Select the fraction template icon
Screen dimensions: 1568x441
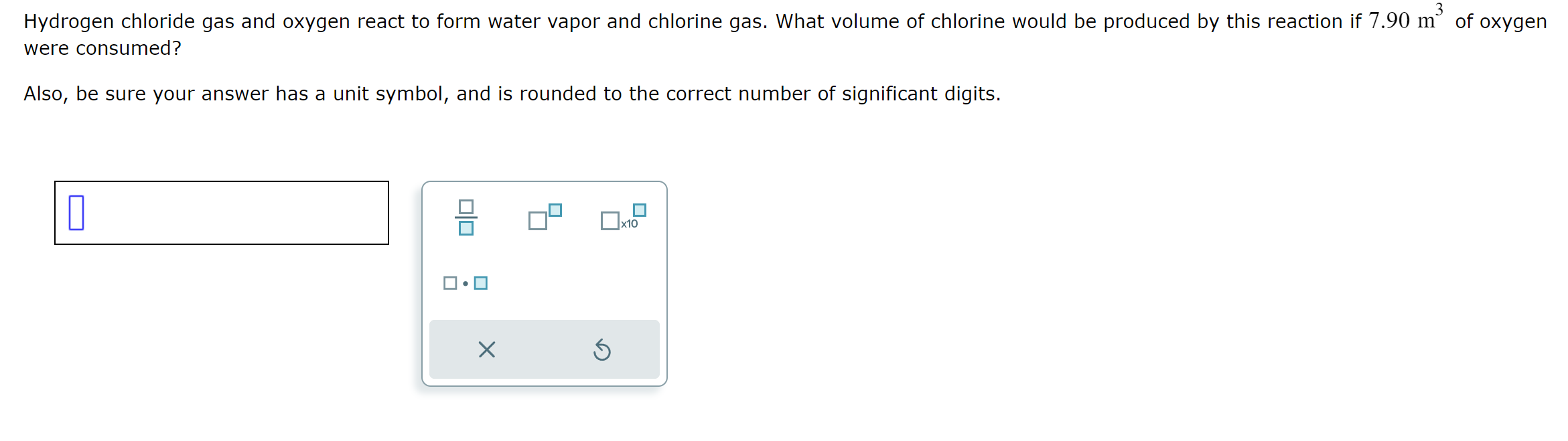(466, 215)
